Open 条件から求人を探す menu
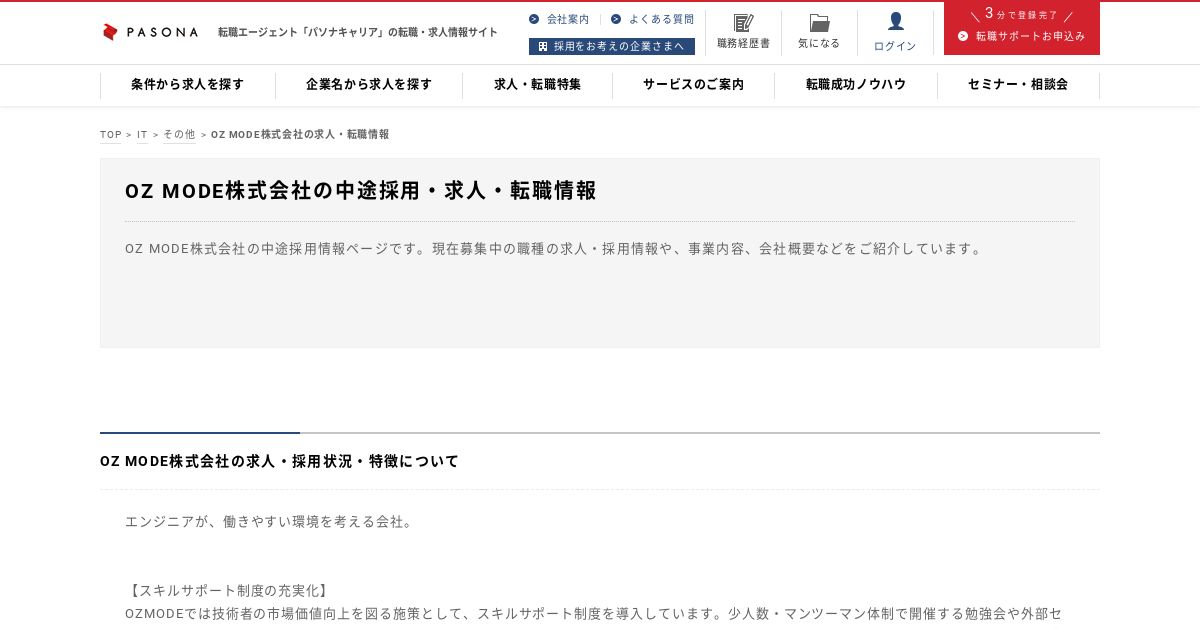This screenshot has width=1200, height=630. pyautogui.click(x=187, y=85)
